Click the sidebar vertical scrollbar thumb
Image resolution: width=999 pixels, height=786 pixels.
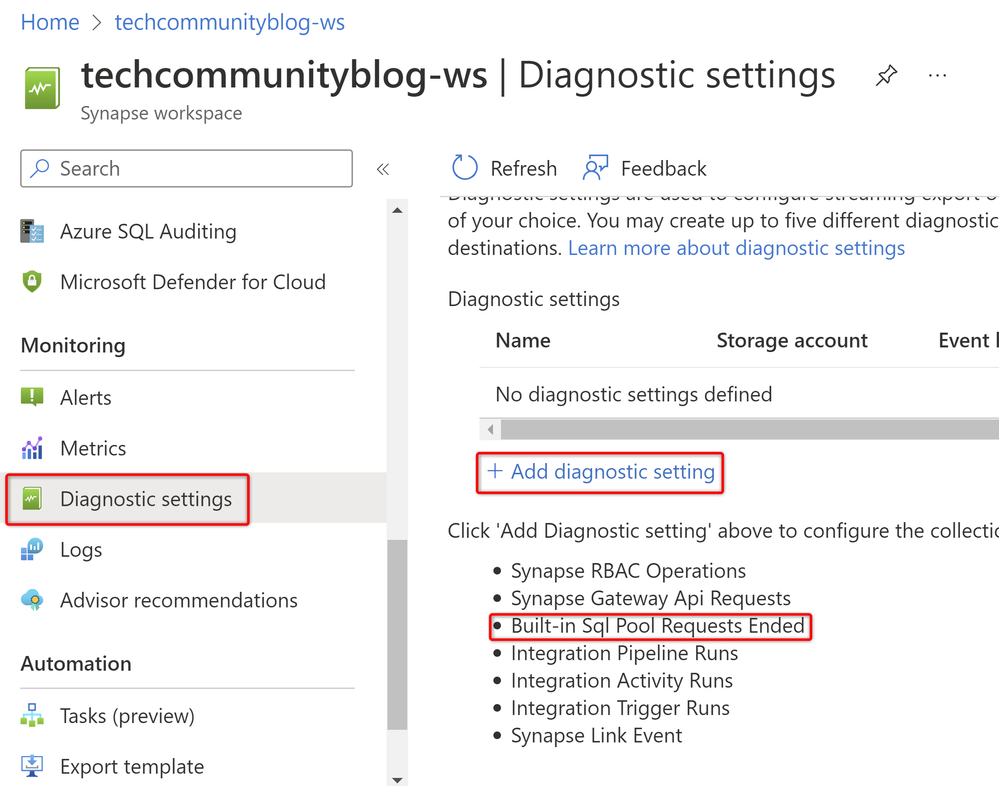397,634
